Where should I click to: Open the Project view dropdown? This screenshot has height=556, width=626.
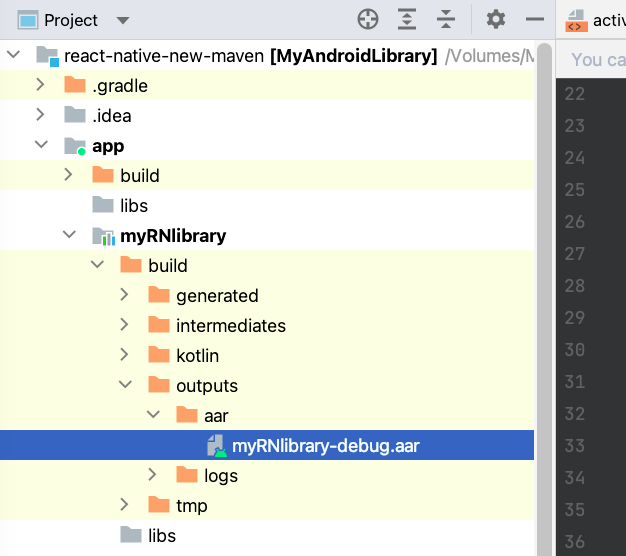(122, 21)
